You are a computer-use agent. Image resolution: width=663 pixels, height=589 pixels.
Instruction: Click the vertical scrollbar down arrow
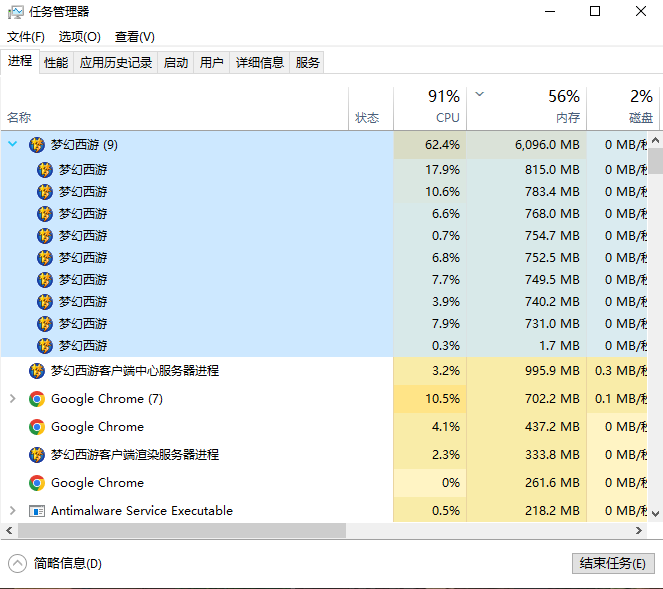click(655, 514)
